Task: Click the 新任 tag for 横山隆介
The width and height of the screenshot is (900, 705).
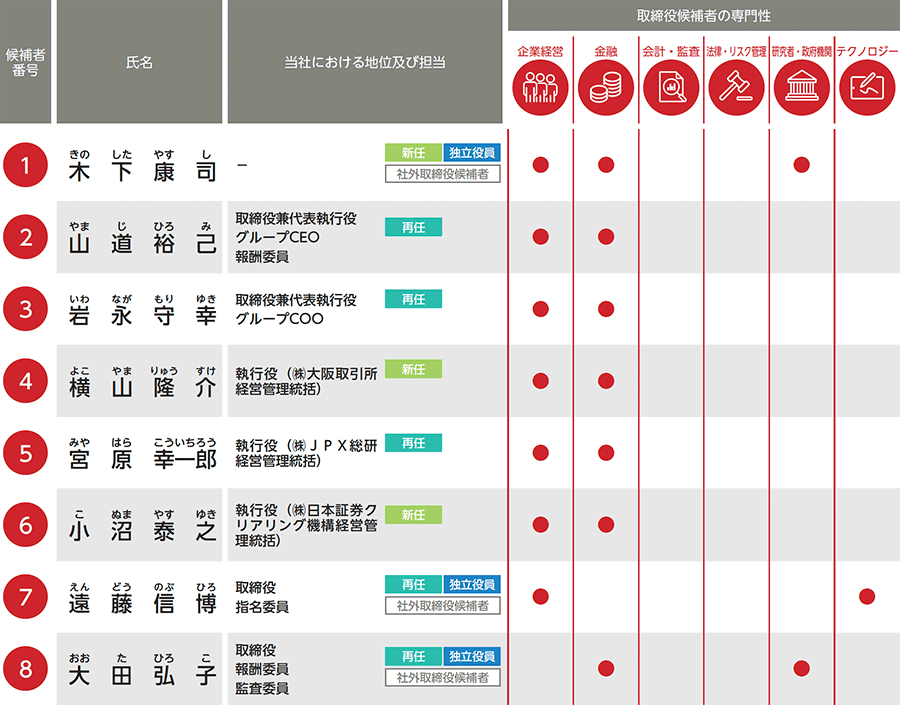Action: [x=413, y=369]
